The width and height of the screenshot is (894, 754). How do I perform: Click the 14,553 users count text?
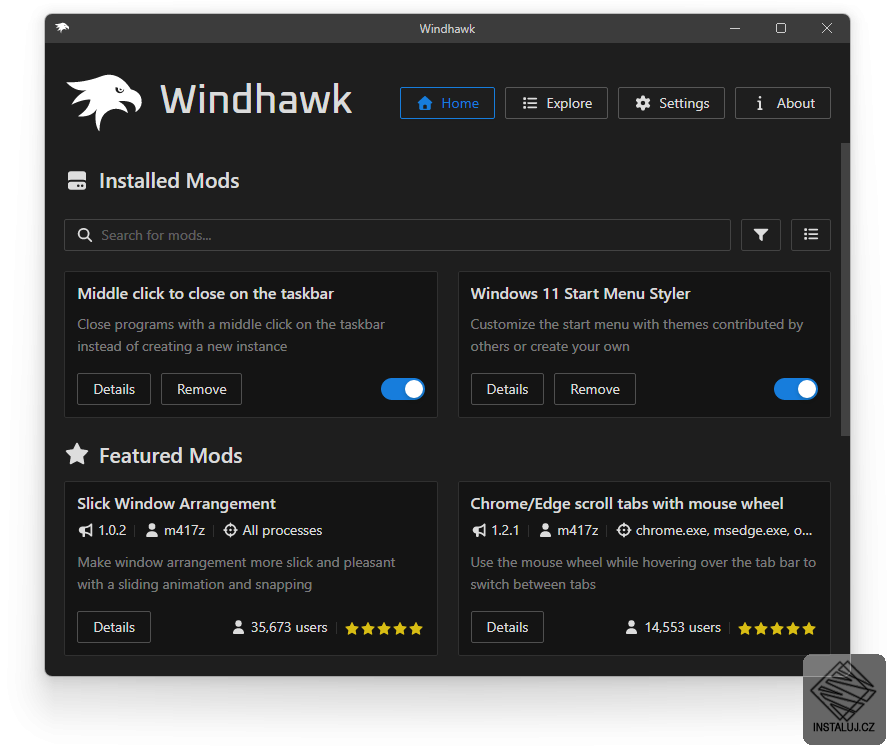(x=682, y=627)
